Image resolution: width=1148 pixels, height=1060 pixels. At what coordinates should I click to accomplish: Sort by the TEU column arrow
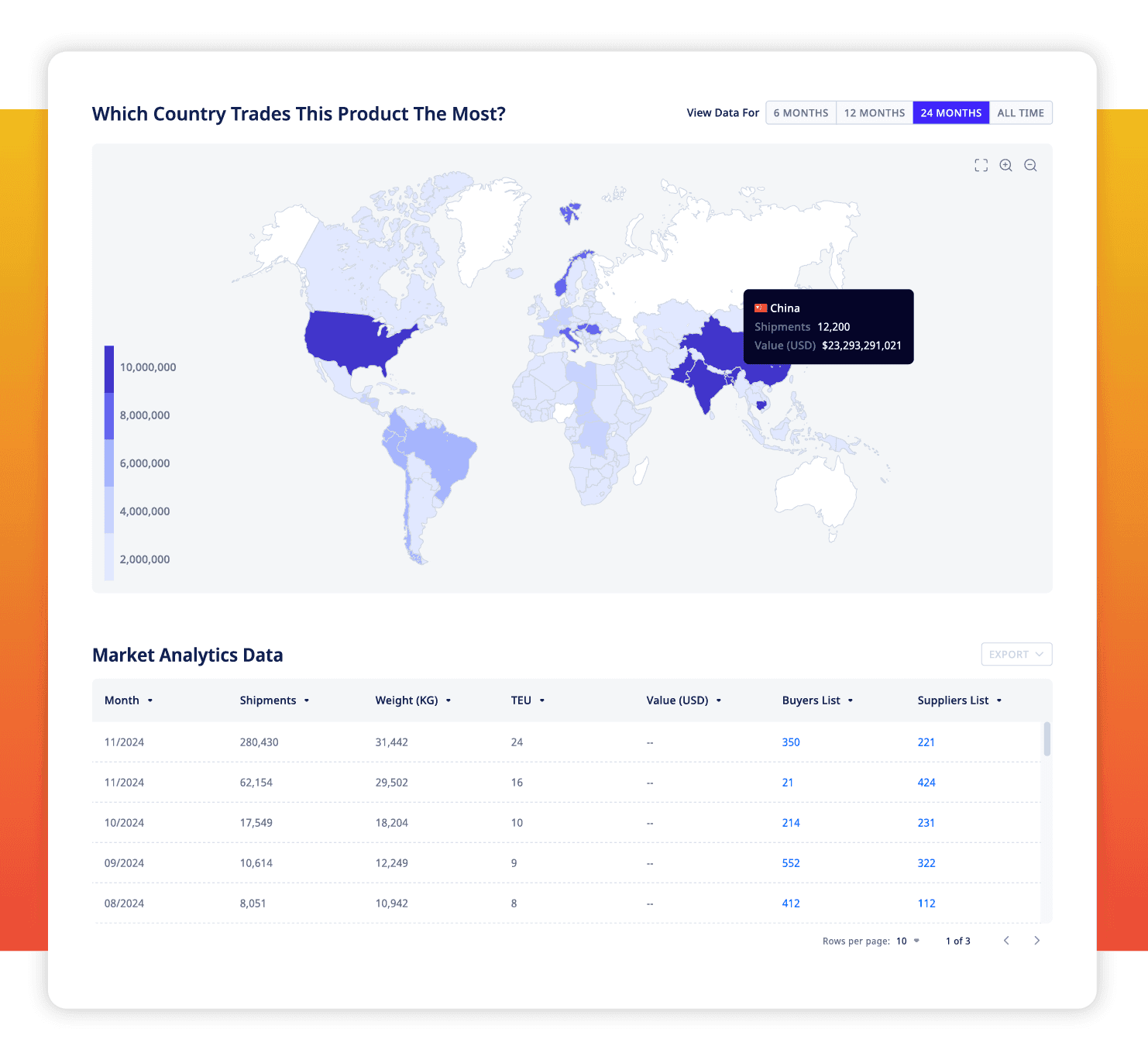542,700
